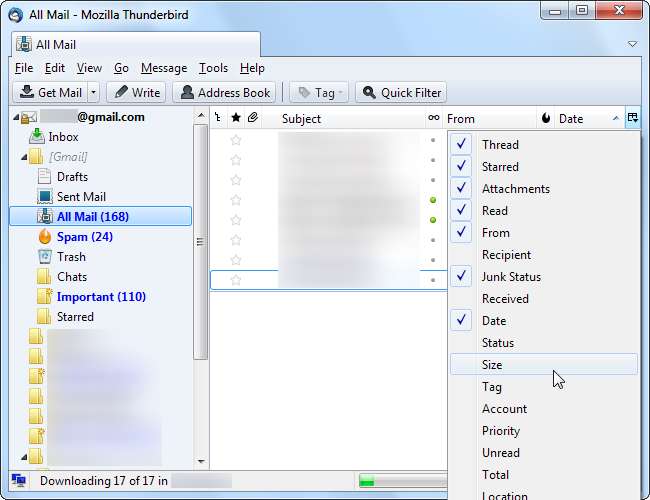Open the Address Book
Screen dimensions: 650x500
225,92
